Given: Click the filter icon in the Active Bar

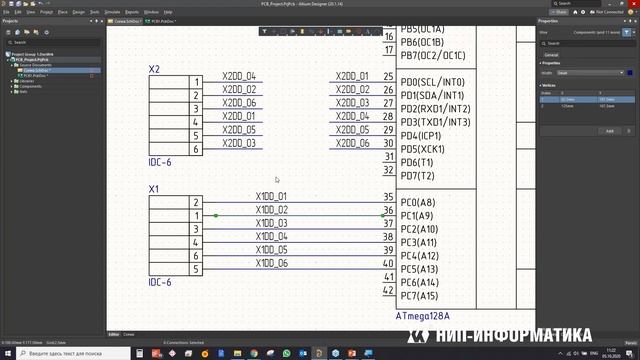Looking at the screenshot, I should point(264,31).
